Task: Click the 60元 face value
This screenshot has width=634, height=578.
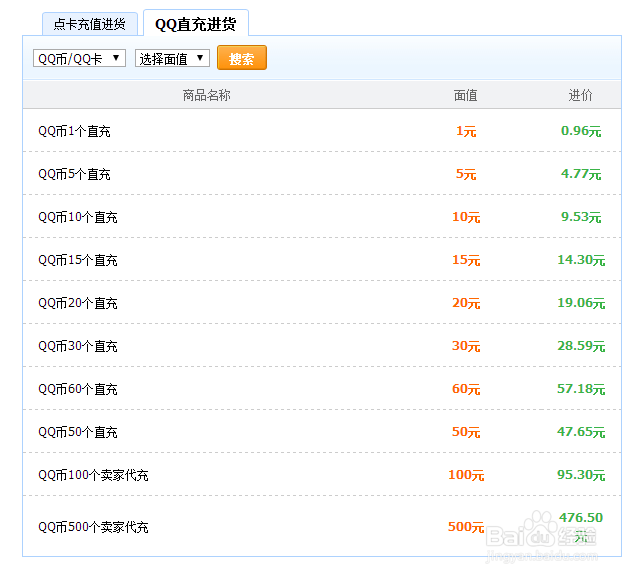Action: [466, 389]
